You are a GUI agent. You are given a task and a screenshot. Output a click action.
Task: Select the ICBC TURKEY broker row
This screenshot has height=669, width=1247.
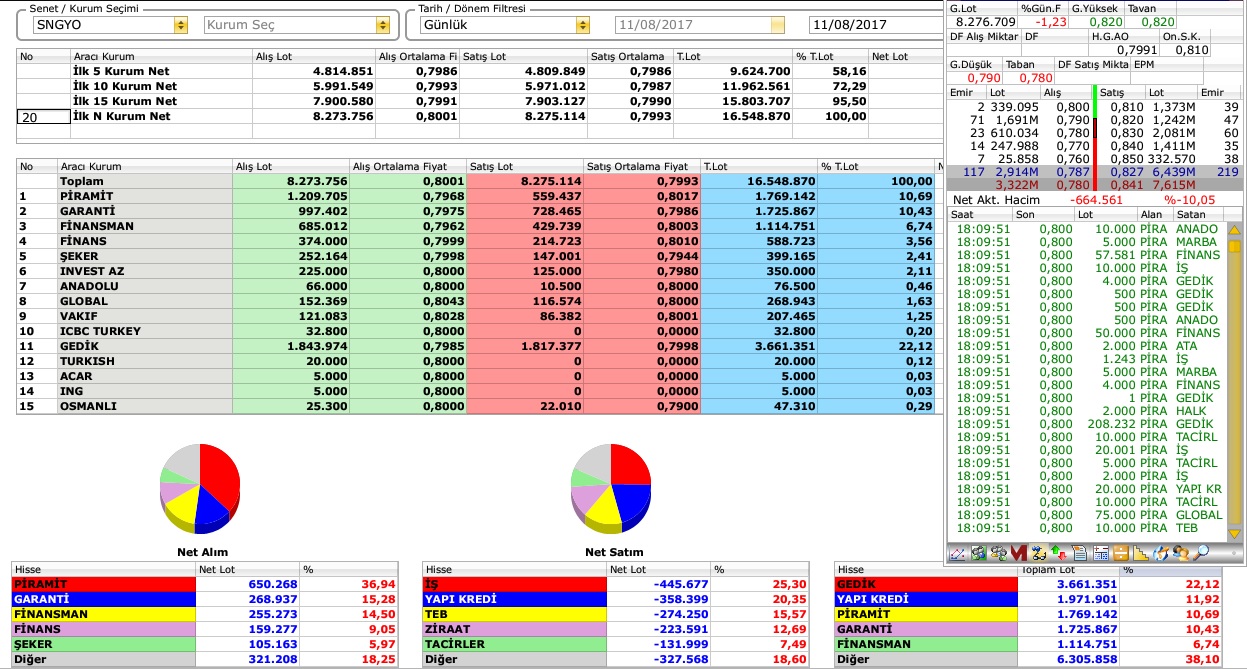tap(476, 331)
